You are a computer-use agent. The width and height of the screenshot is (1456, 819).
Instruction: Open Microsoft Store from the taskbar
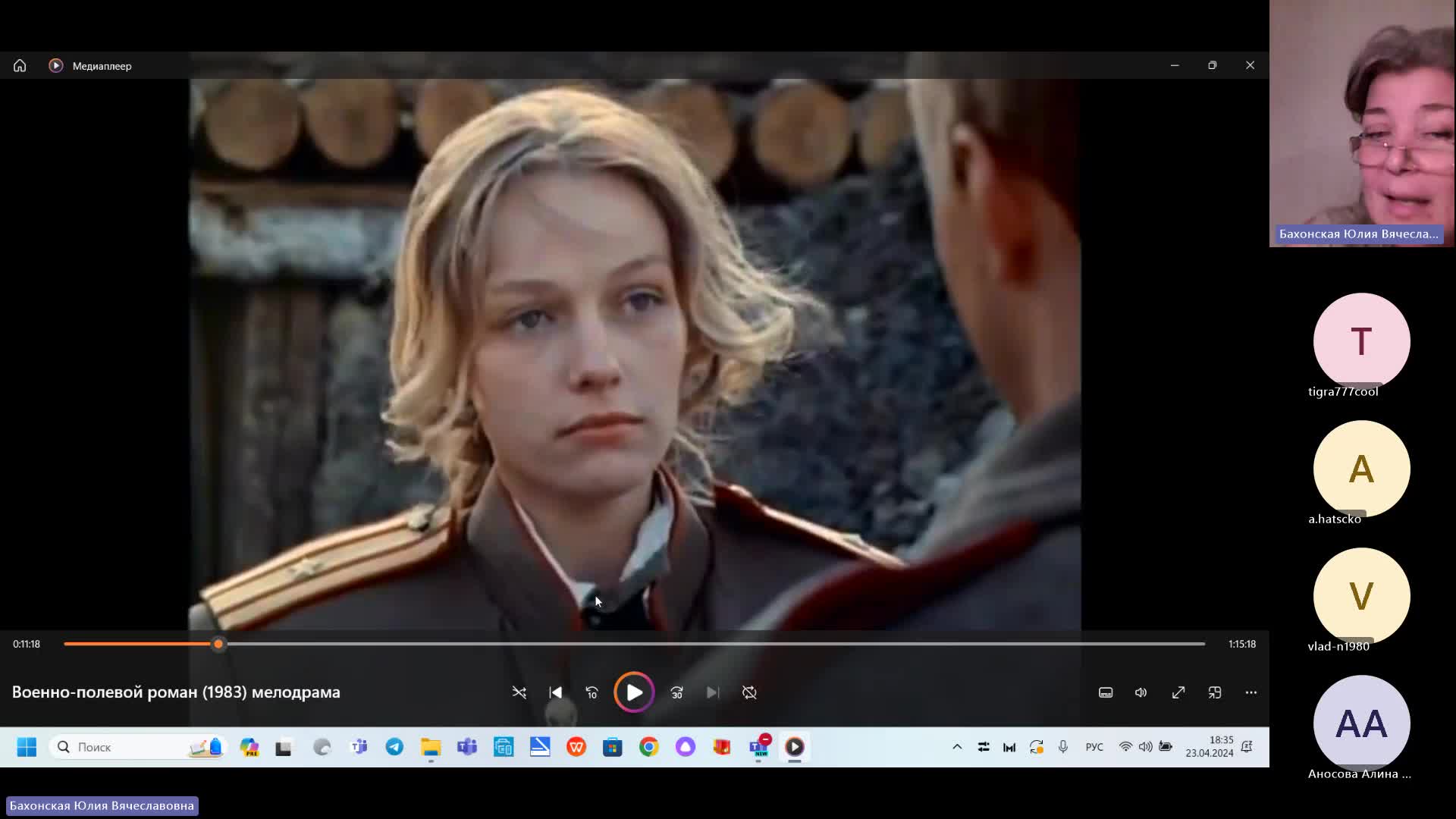coord(613,748)
